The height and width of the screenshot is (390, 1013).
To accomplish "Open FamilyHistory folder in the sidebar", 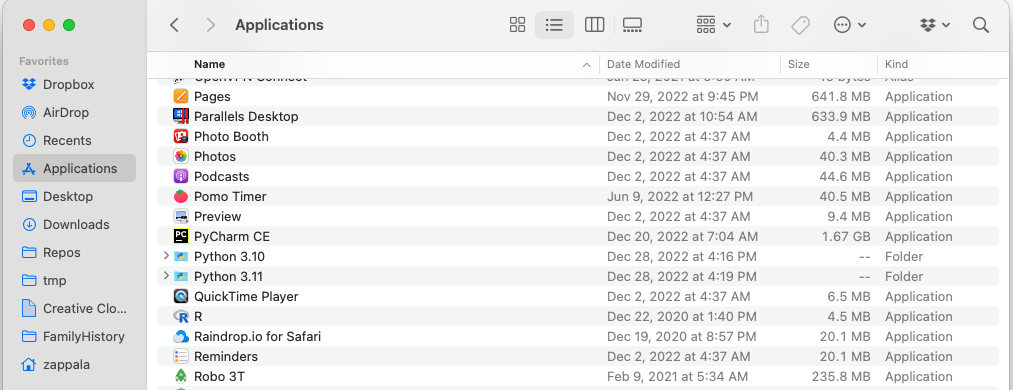I will (x=83, y=336).
